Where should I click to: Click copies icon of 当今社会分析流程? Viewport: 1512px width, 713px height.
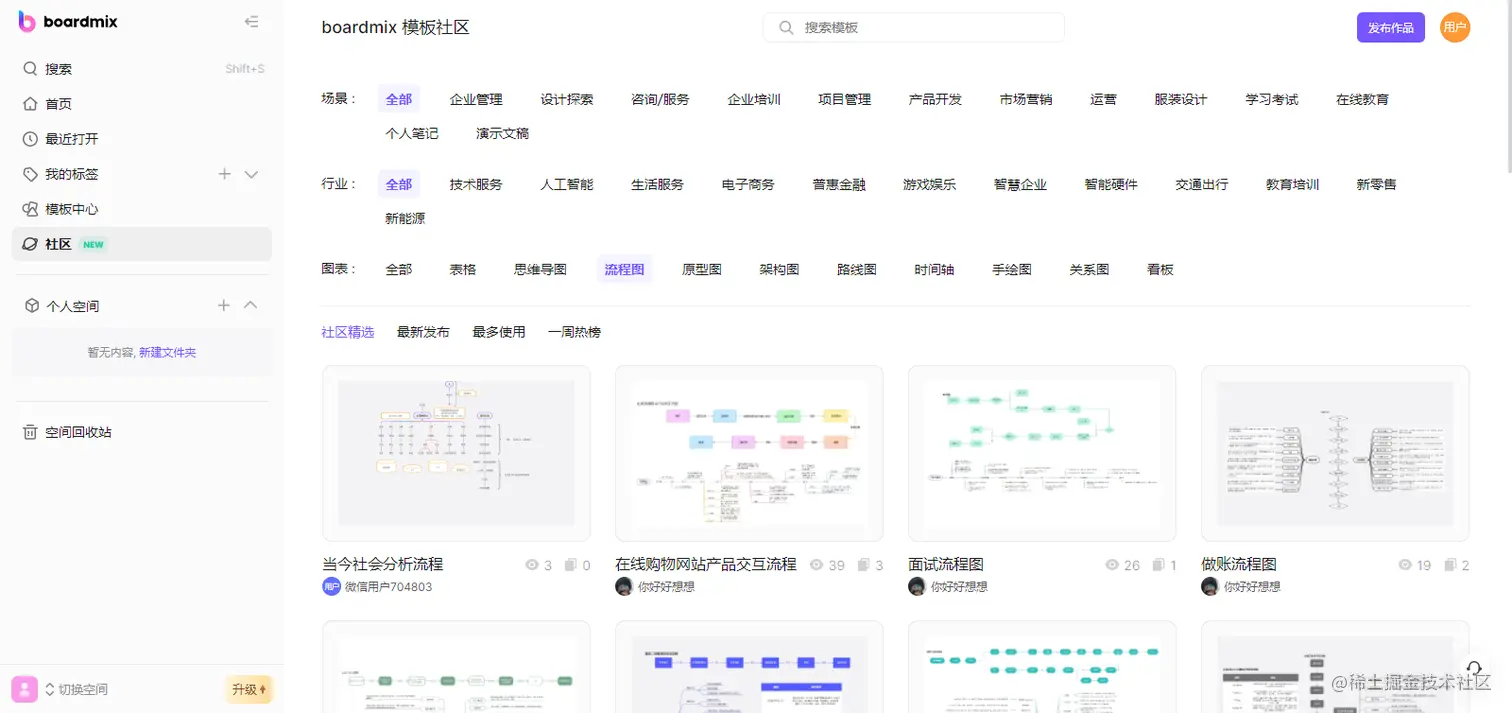pos(571,565)
